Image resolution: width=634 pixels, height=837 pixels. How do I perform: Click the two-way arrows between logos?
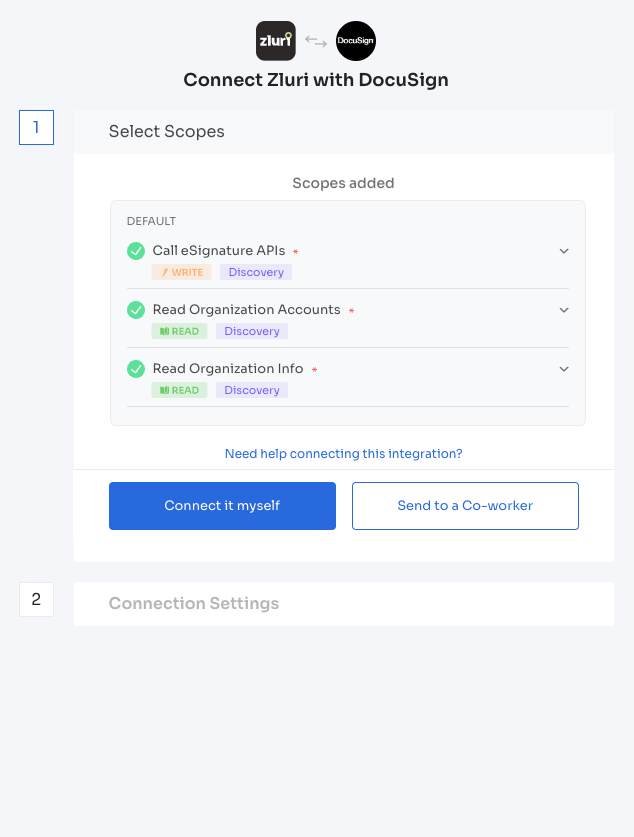(316, 41)
